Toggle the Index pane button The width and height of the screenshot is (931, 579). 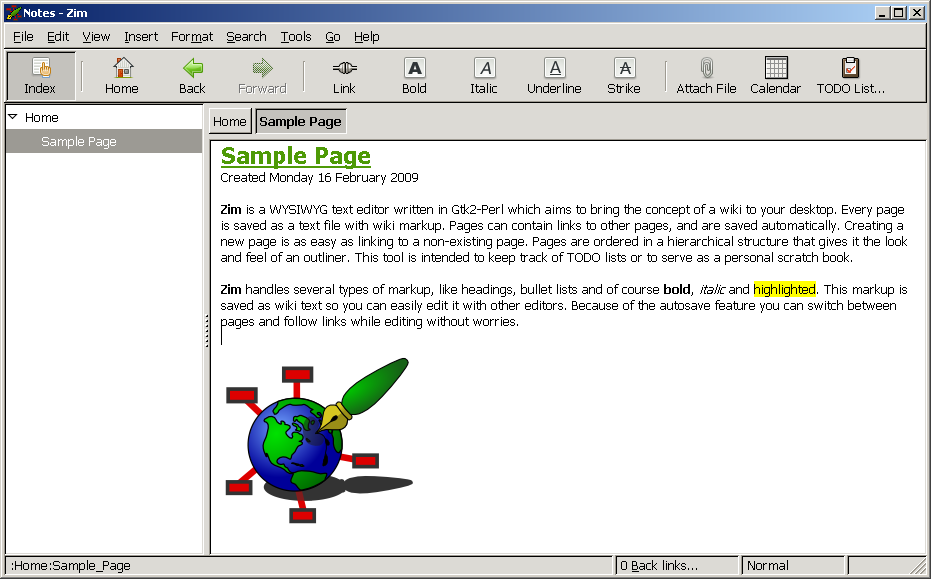point(40,76)
